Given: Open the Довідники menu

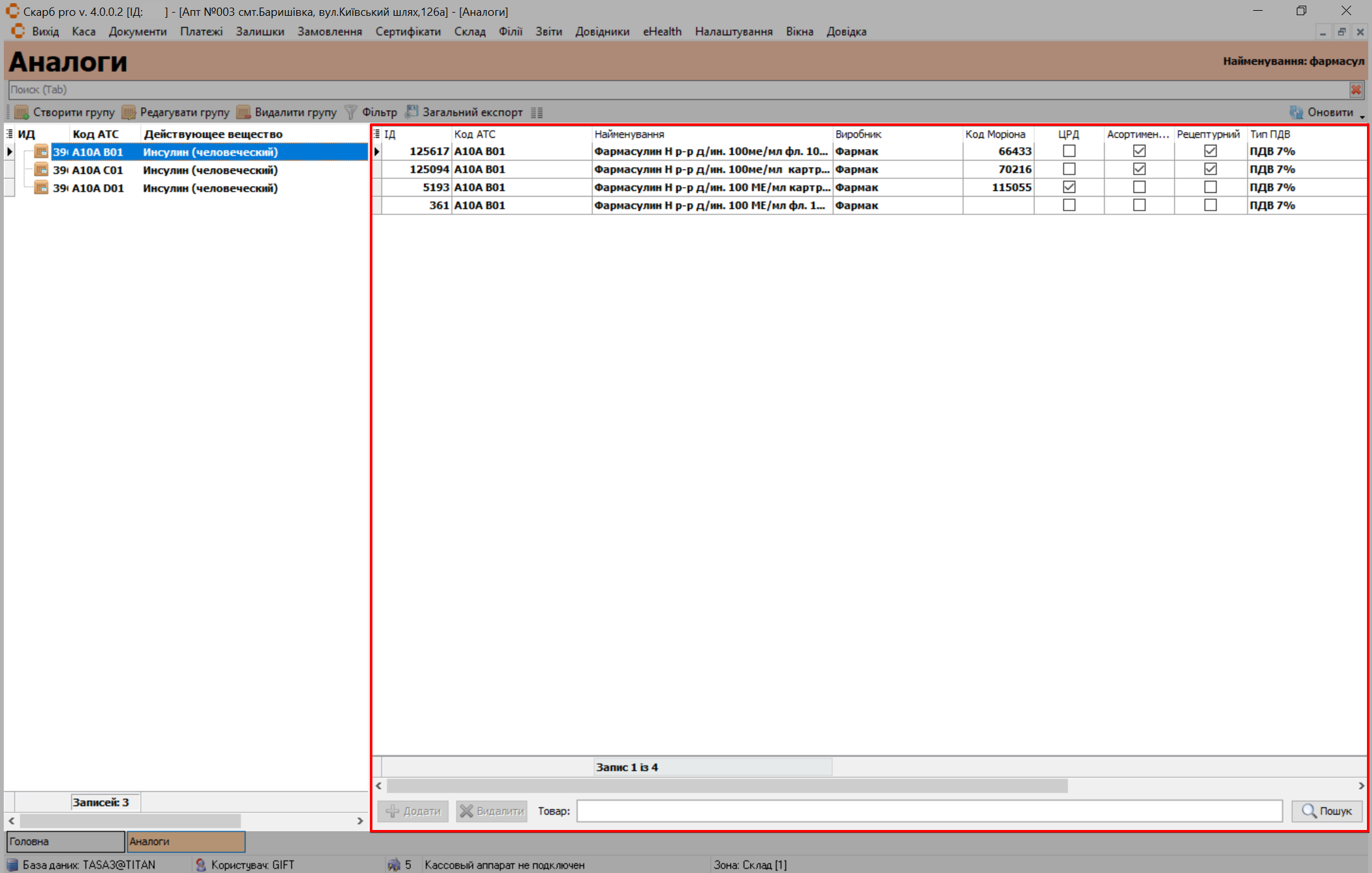Looking at the screenshot, I should point(602,32).
